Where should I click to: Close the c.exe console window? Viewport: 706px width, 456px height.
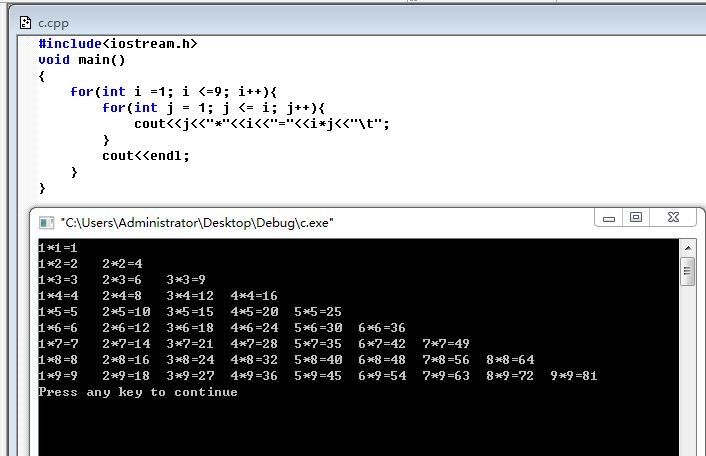pos(674,217)
